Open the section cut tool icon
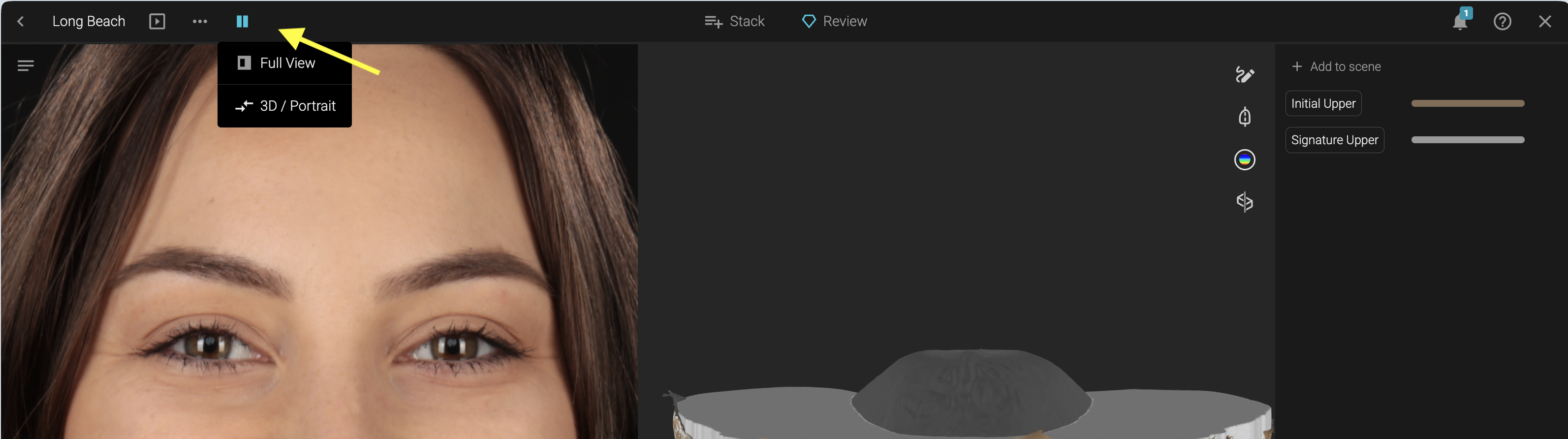Image resolution: width=1568 pixels, height=439 pixels. pos(1245,202)
